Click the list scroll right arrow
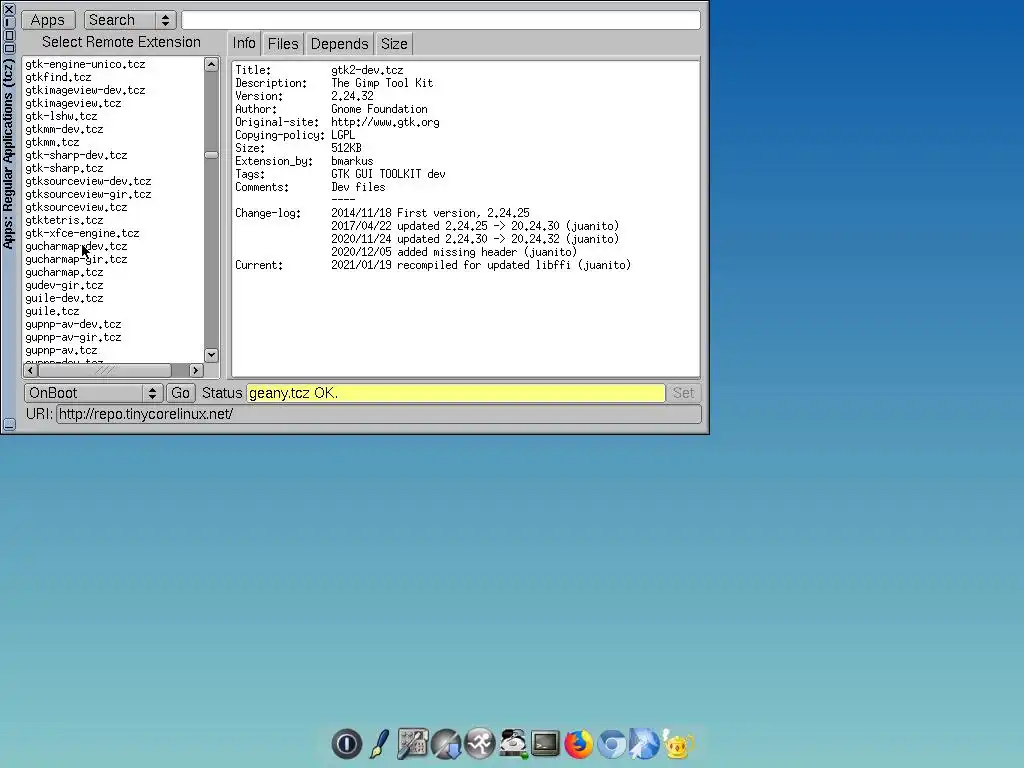 (x=195, y=370)
